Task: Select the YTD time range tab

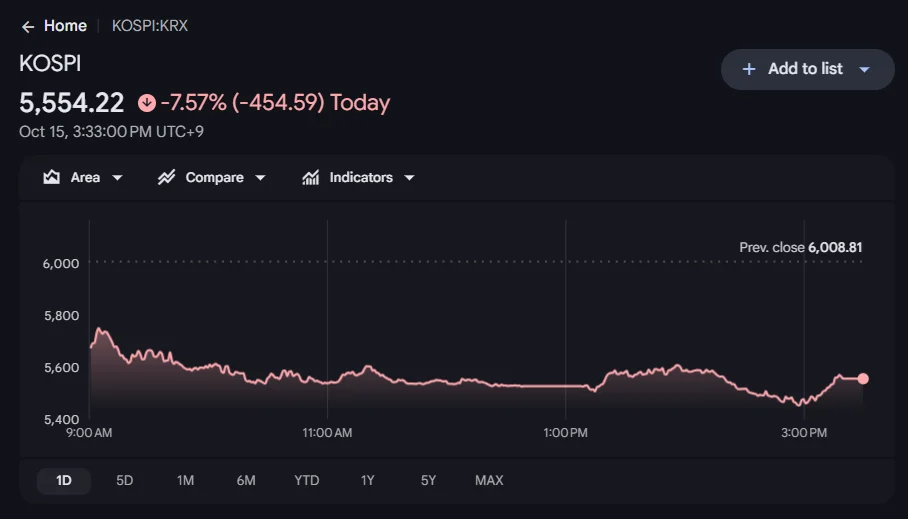Action: [306, 481]
